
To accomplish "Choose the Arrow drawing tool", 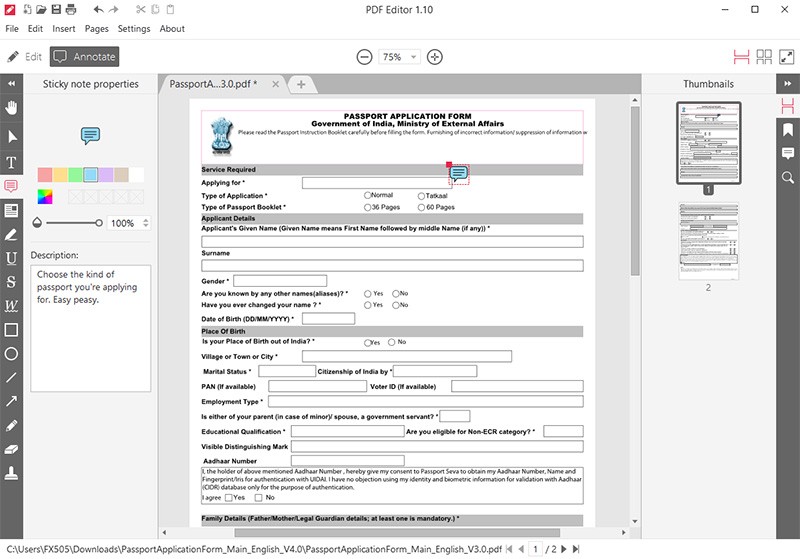I will [x=11, y=401].
